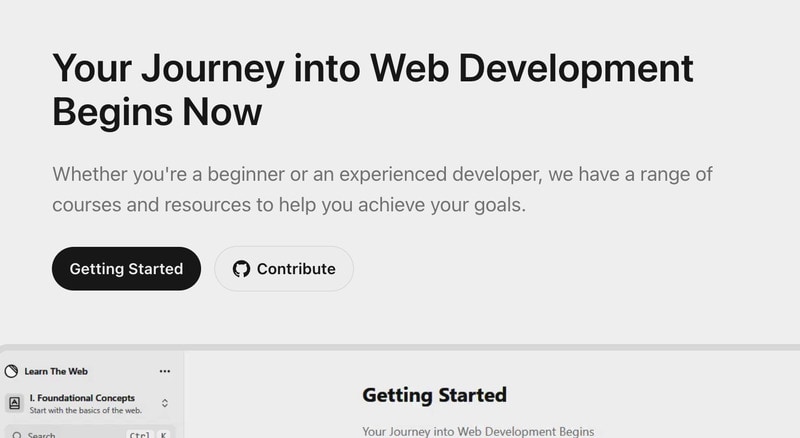Click the Learn The Web logo icon
The width and height of the screenshot is (800, 438).
coord(12,371)
